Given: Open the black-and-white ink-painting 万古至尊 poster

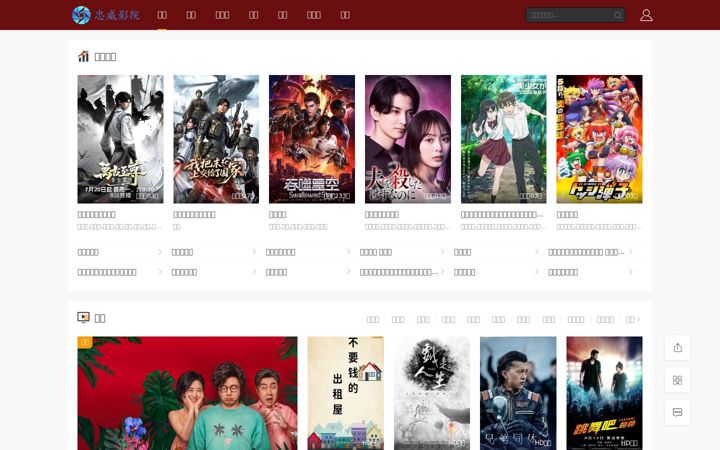Looking at the screenshot, I should click(120, 139).
